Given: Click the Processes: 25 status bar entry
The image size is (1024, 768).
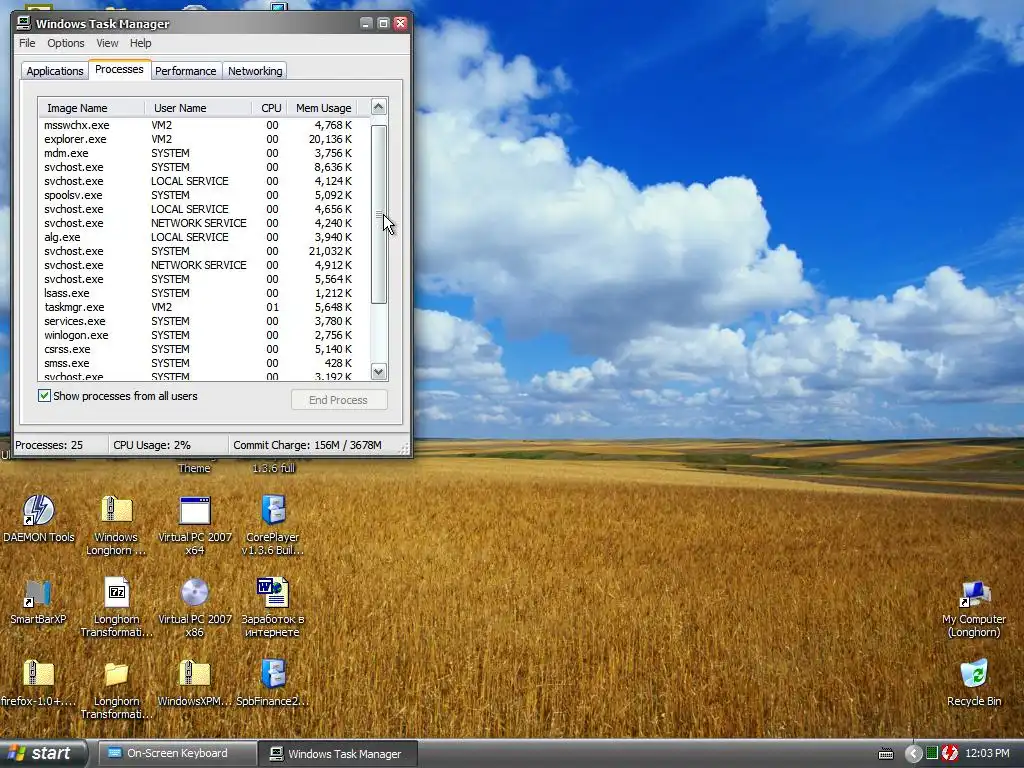Looking at the screenshot, I should point(60,445).
